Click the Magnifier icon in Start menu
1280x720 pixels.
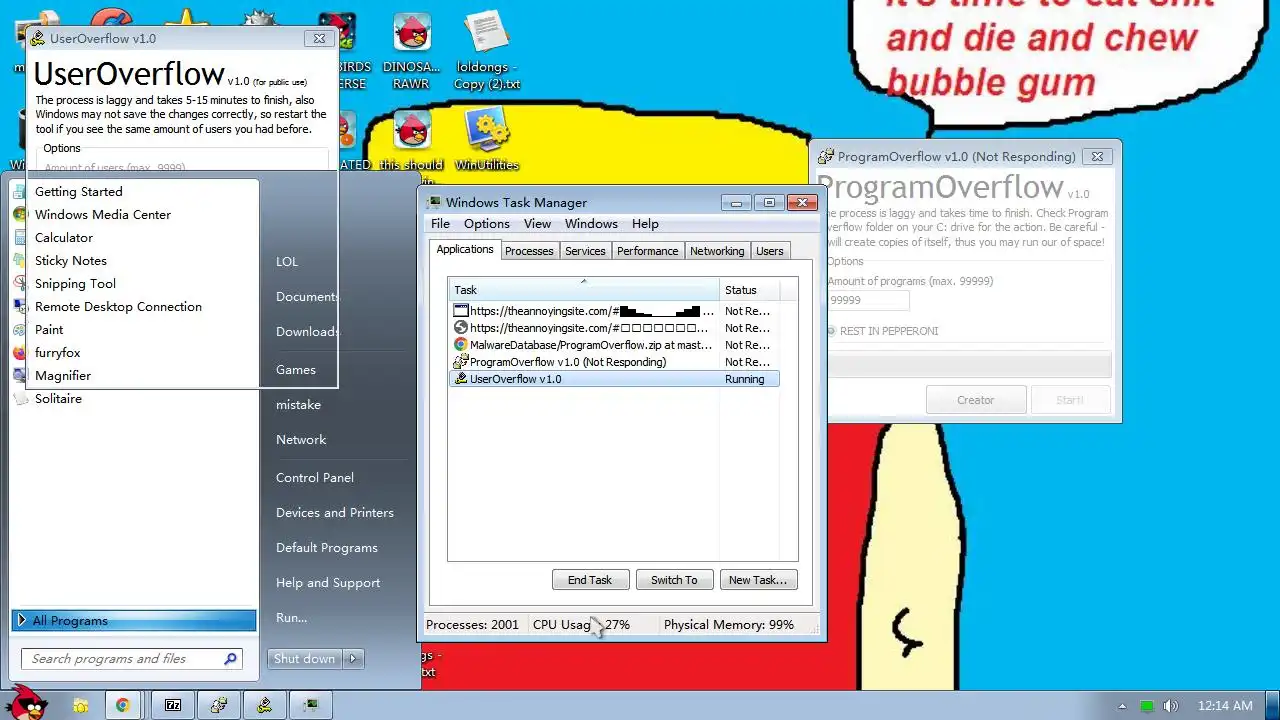[20, 375]
